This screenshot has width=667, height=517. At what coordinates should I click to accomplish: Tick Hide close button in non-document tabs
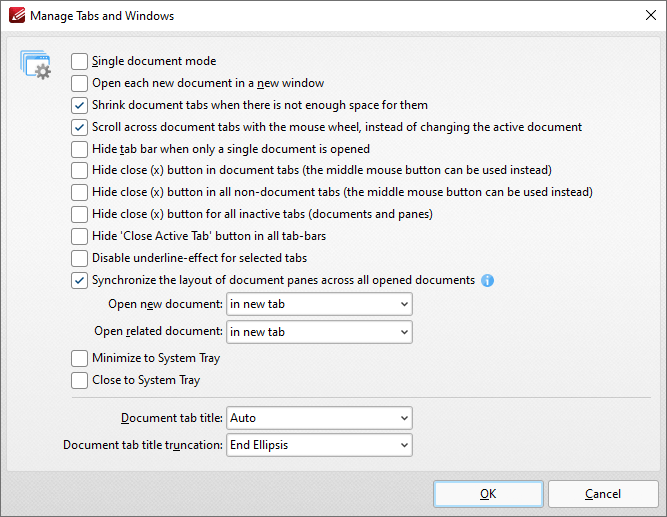tap(80, 192)
